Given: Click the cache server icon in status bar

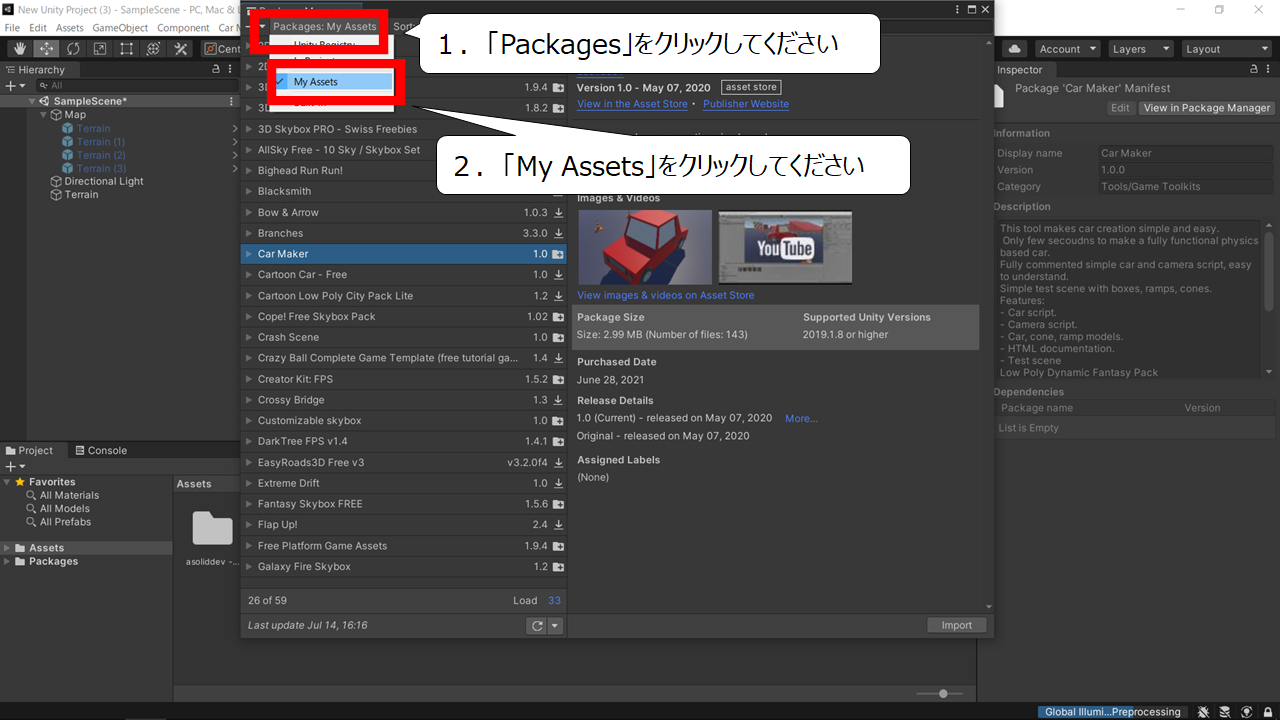Looking at the screenshot, I should click(1225, 712).
